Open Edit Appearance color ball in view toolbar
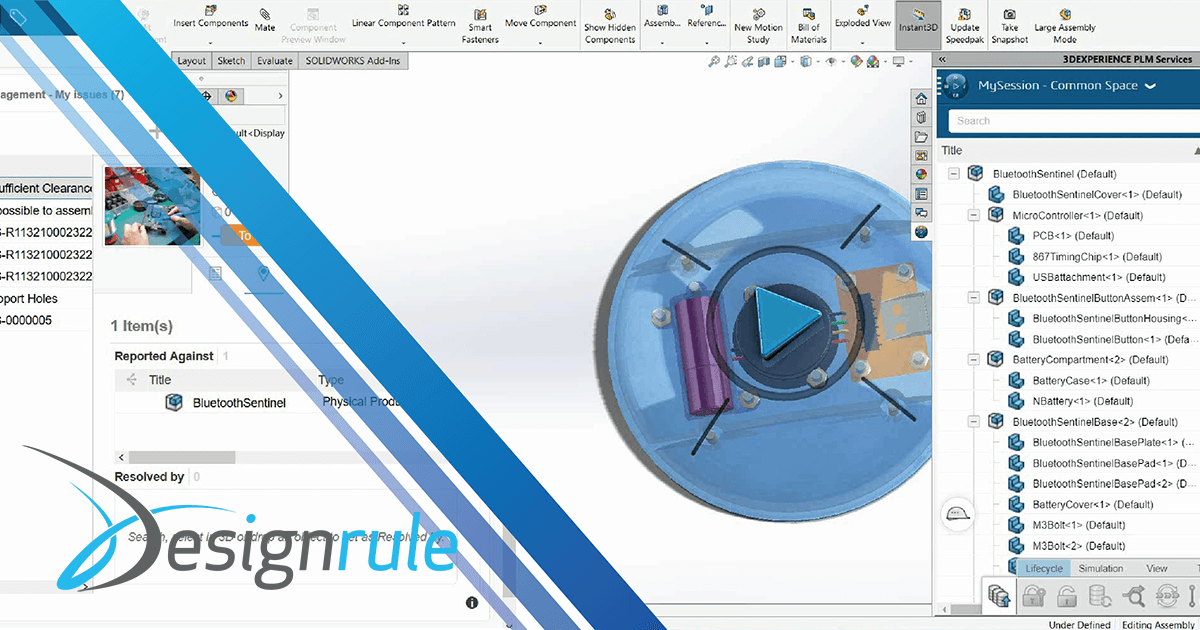1200x630 pixels. (x=857, y=62)
